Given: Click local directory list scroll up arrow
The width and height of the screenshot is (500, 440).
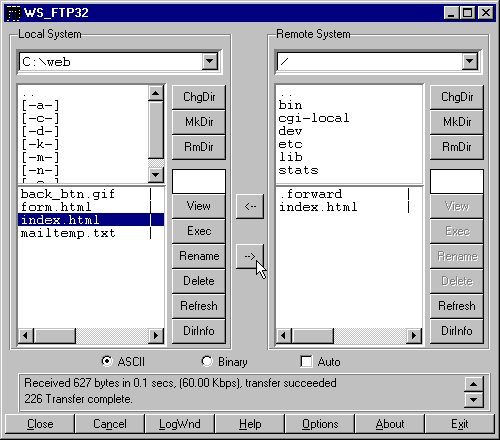Looking at the screenshot, I should coord(156,93).
